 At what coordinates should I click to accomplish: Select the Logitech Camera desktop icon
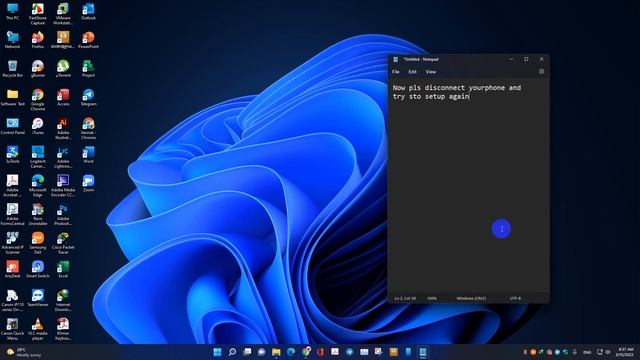[38, 157]
